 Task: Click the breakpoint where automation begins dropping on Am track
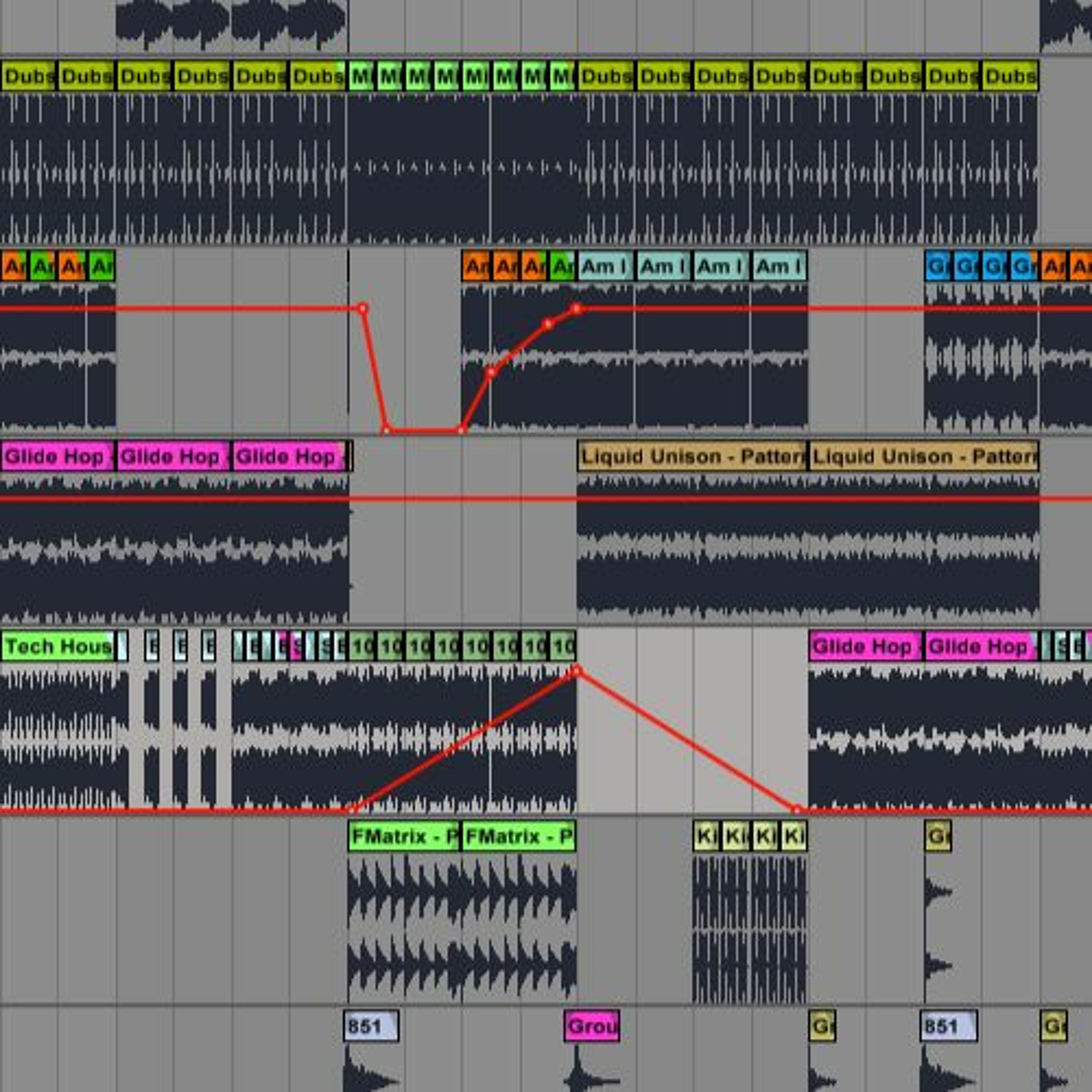tap(363, 309)
